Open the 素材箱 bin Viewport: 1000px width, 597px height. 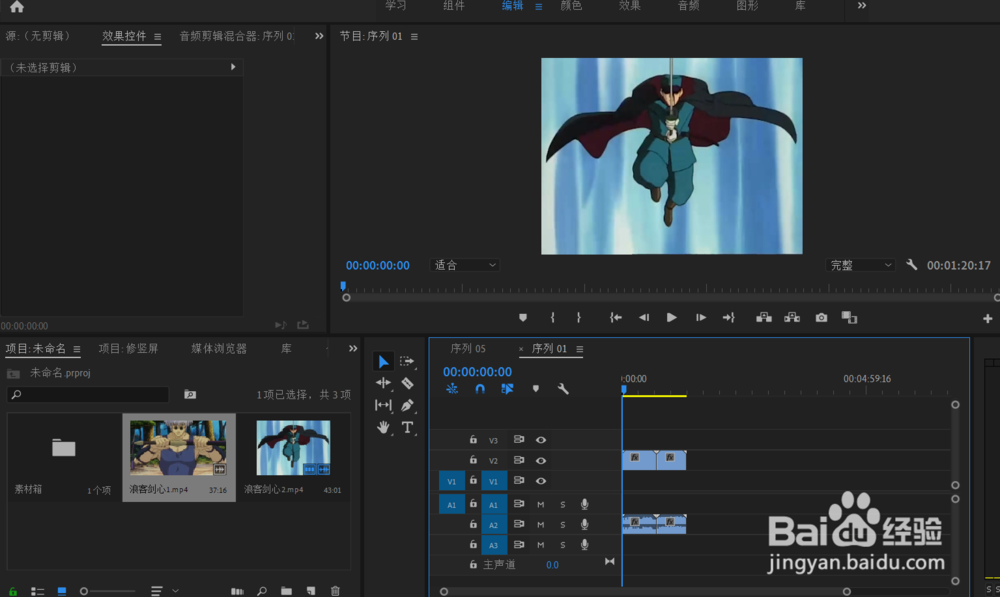[63, 448]
